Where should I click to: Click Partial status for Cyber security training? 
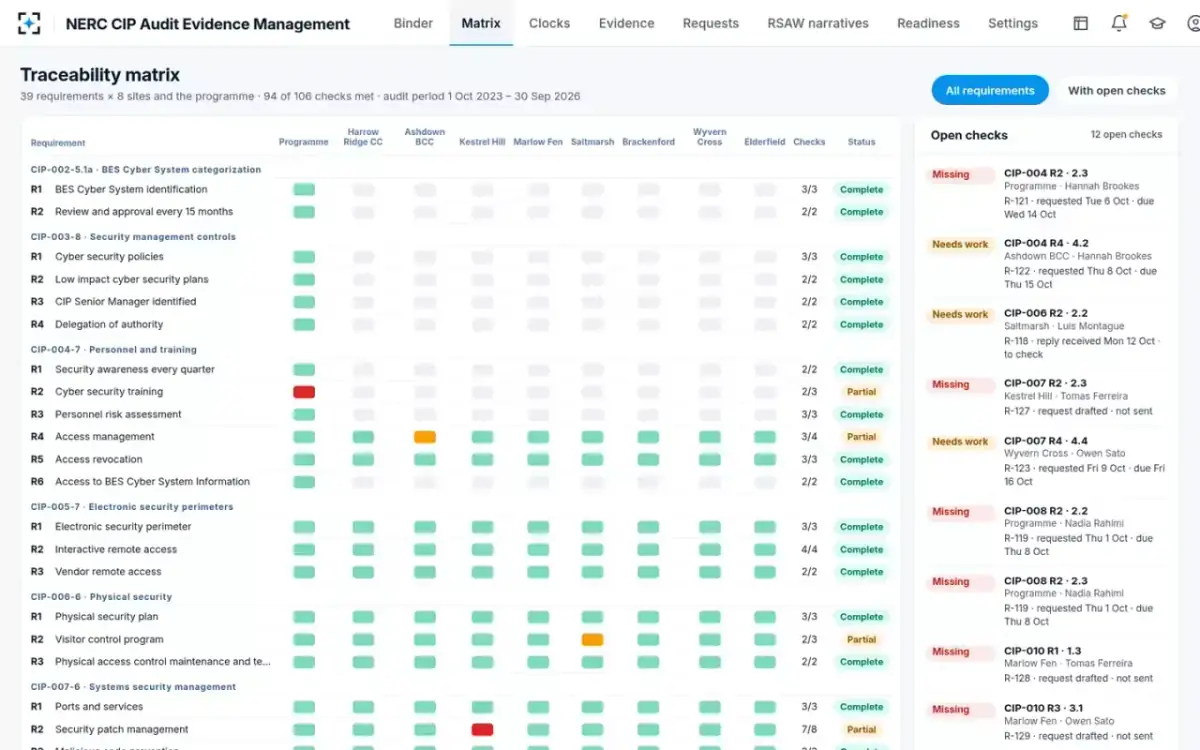tap(861, 392)
